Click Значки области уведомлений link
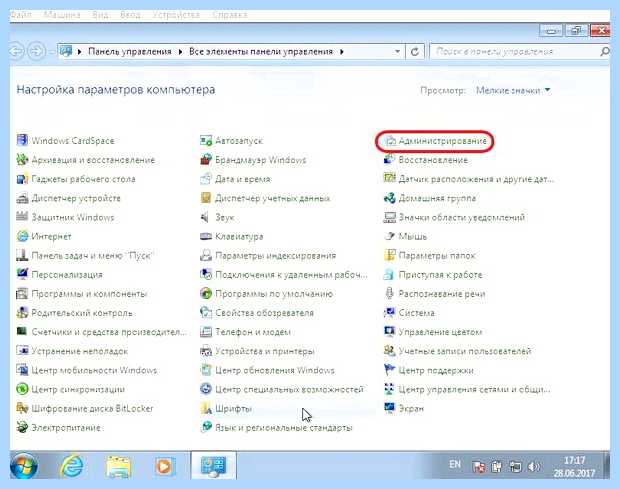 (462, 217)
